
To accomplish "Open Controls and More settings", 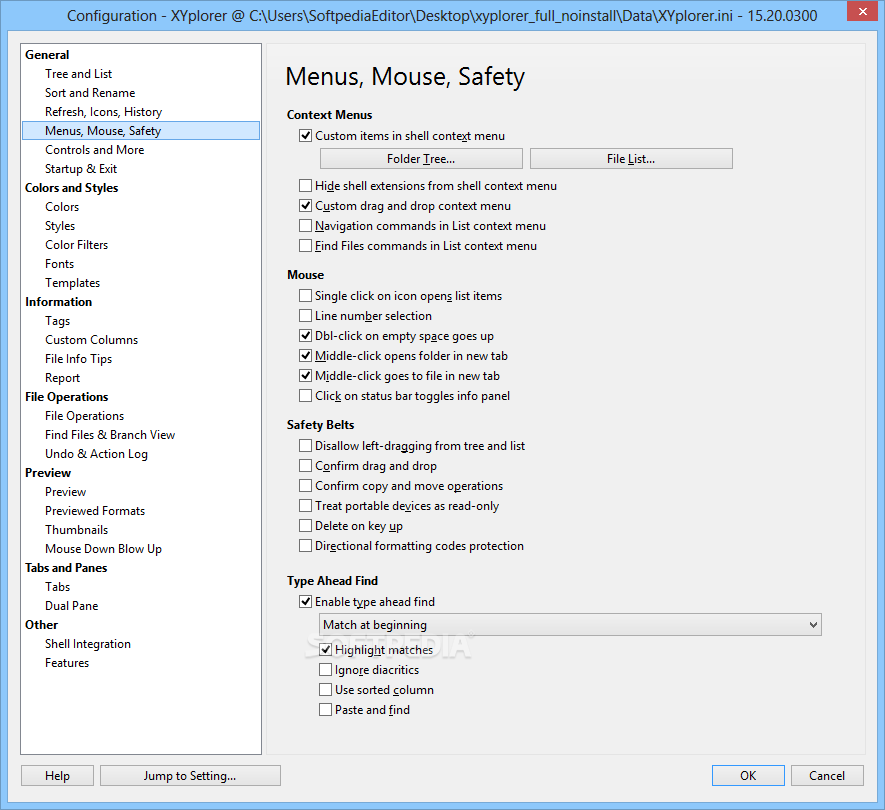I will point(95,150).
